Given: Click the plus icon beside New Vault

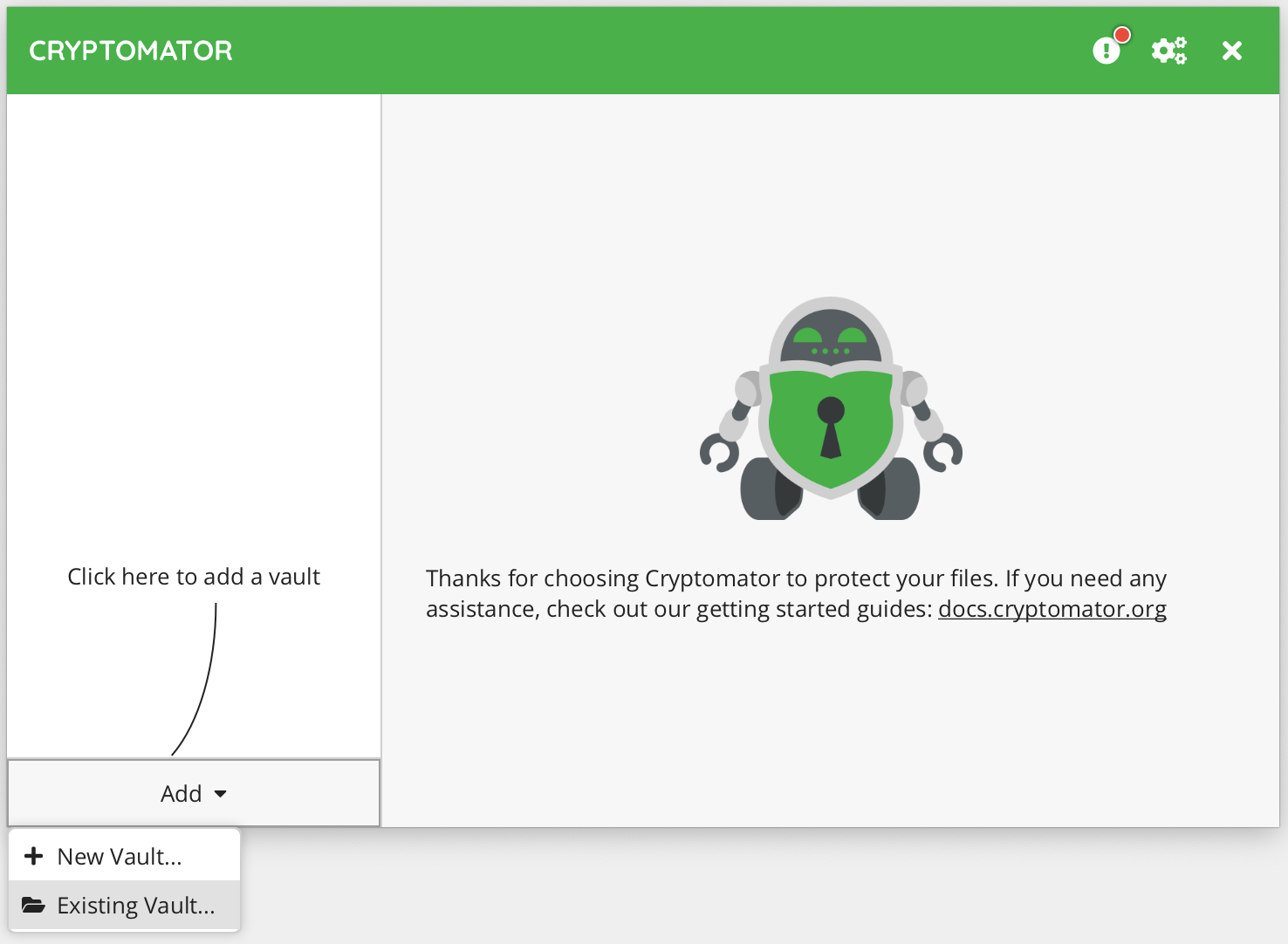Looking at the screenshot, I should pyautogui.click(x=34, y=856).
